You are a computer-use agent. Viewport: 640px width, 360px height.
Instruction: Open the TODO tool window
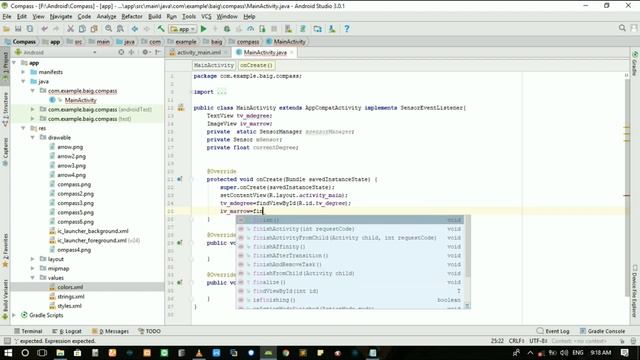pyautogui.click(x=149, y=331)
